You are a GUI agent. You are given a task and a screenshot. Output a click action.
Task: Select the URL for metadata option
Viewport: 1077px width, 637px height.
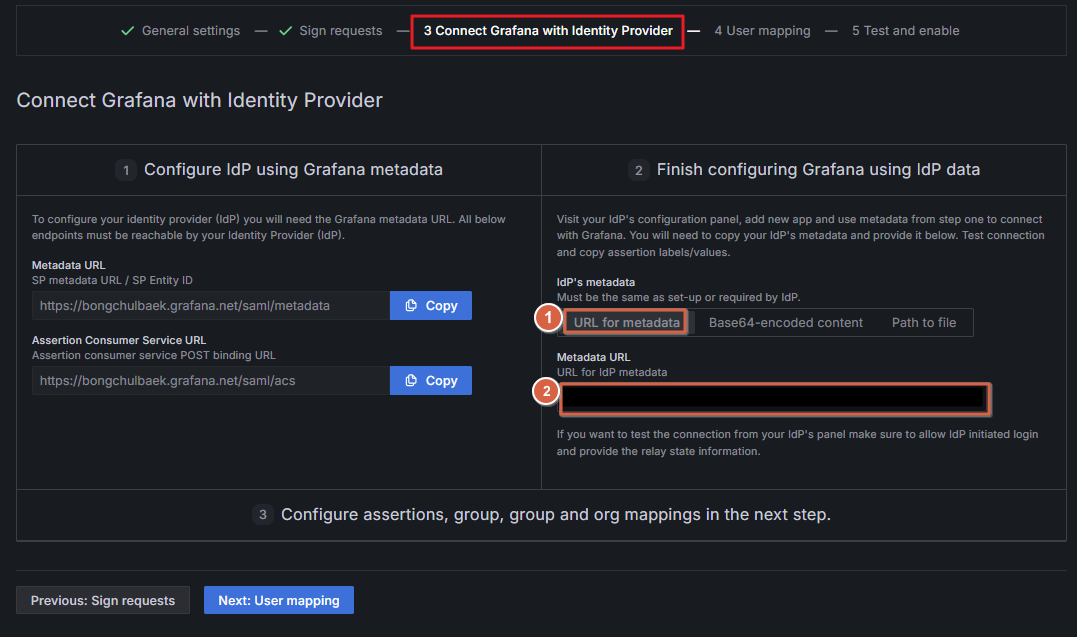click(627, 322)
